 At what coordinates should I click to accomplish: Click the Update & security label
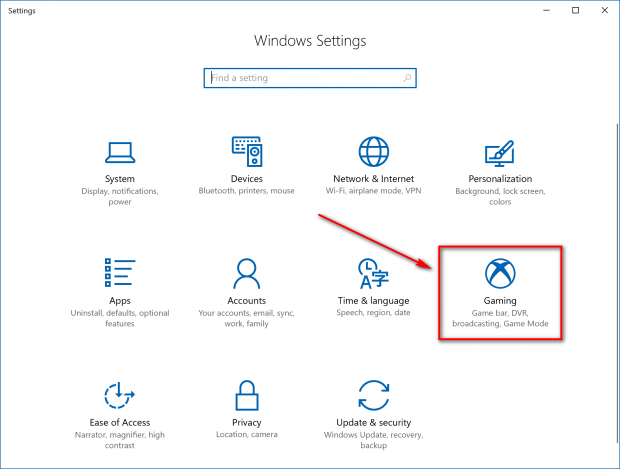(x=374, y=423)
